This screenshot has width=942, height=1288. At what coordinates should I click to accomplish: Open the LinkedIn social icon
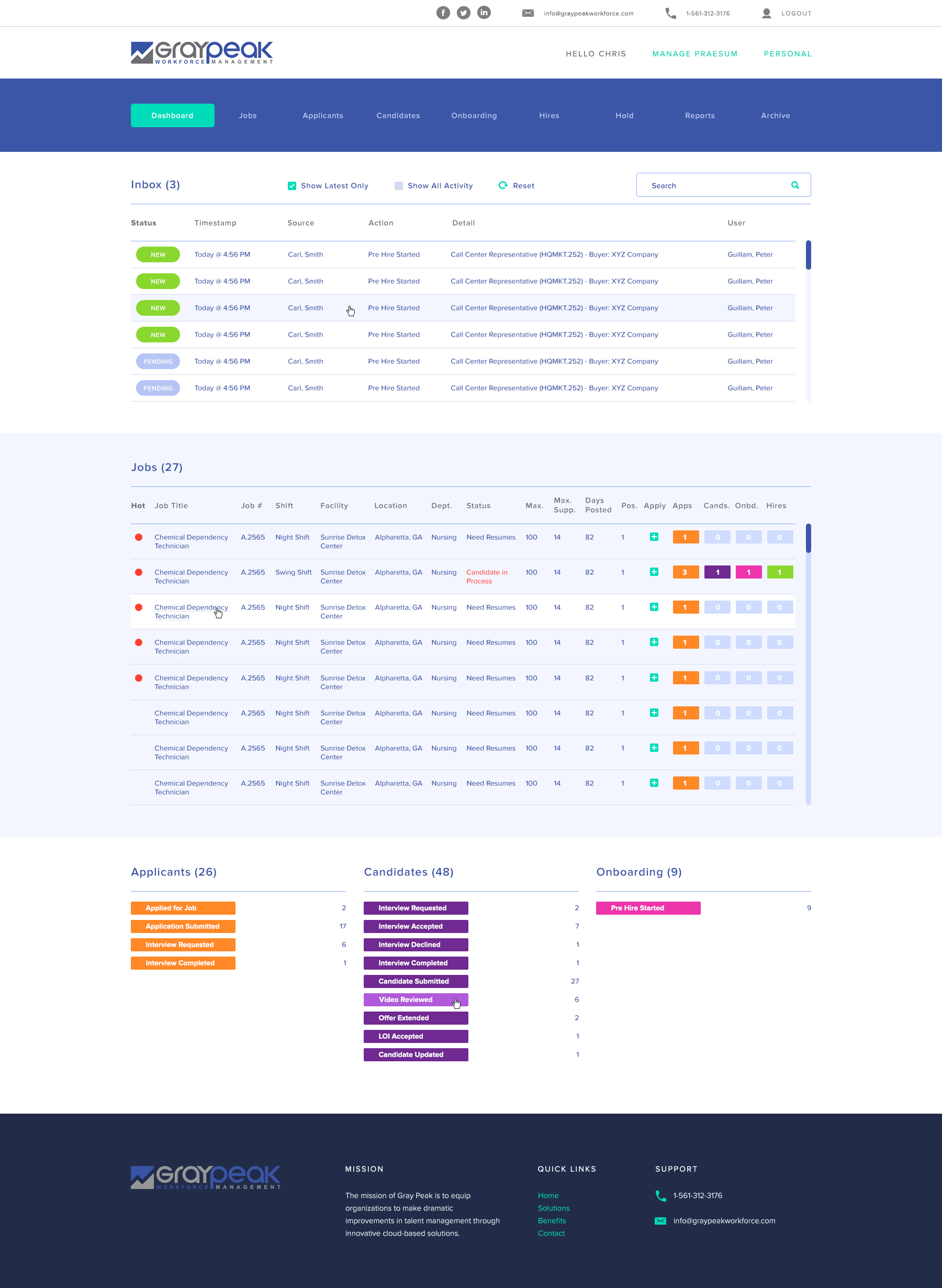click(x=484, y=13)
